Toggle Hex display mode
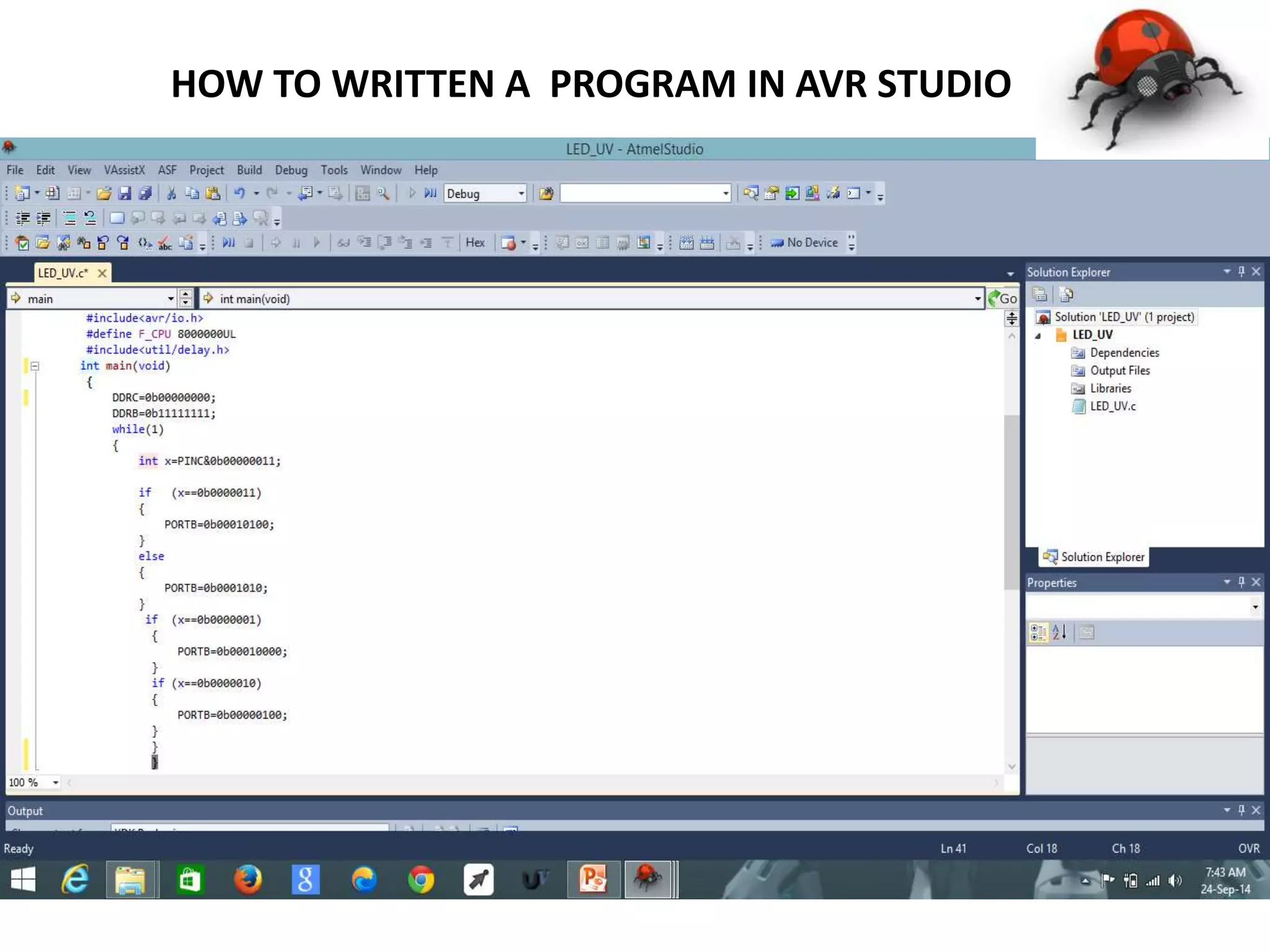1270x952 pixels. 475,242
